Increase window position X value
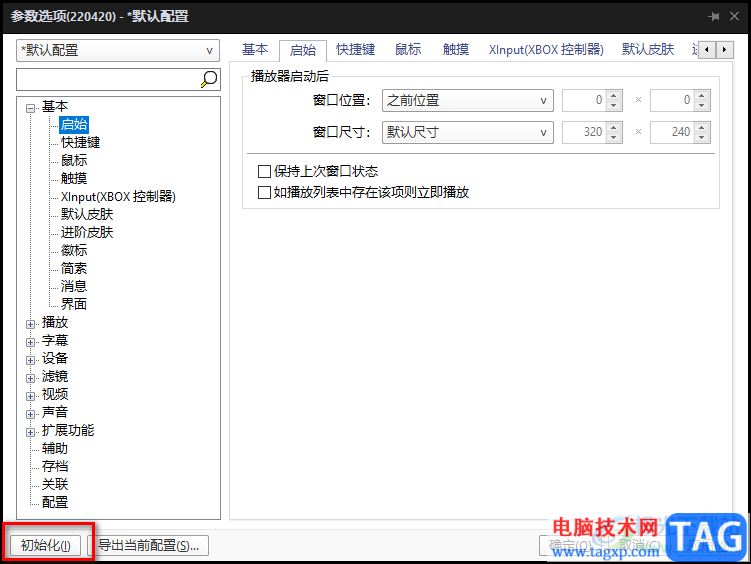The width and height of the screenshot is (751, 564). pos(614,95)
